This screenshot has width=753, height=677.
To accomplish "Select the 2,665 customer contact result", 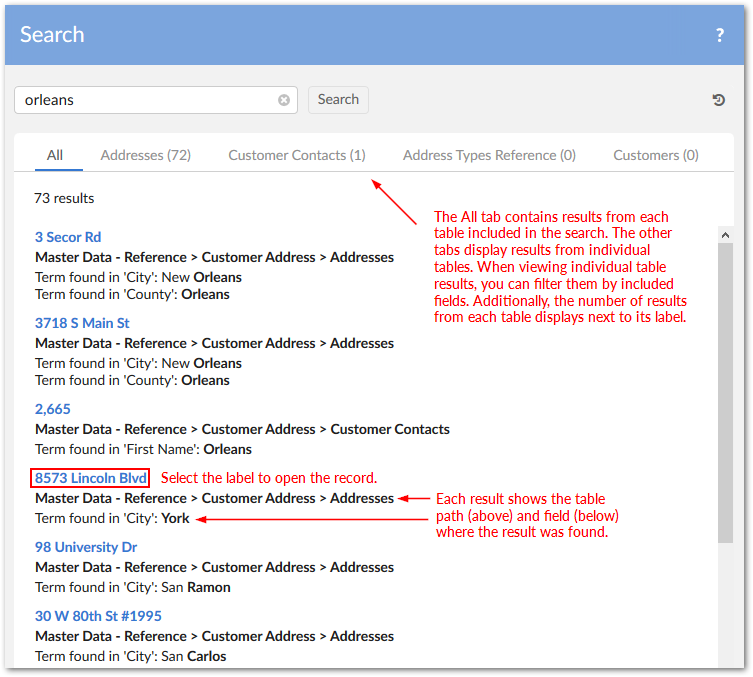I will pyautogui.click(x=53, y=409).
